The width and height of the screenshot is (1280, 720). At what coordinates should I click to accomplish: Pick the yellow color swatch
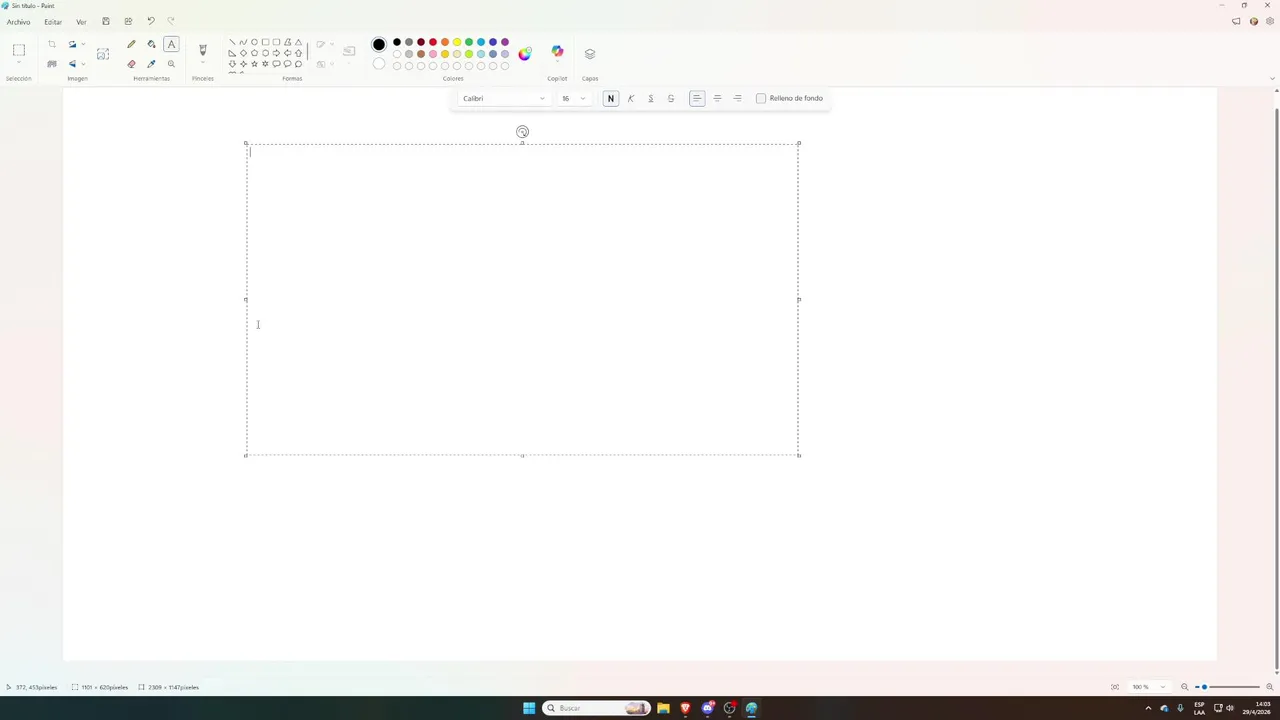457,42
